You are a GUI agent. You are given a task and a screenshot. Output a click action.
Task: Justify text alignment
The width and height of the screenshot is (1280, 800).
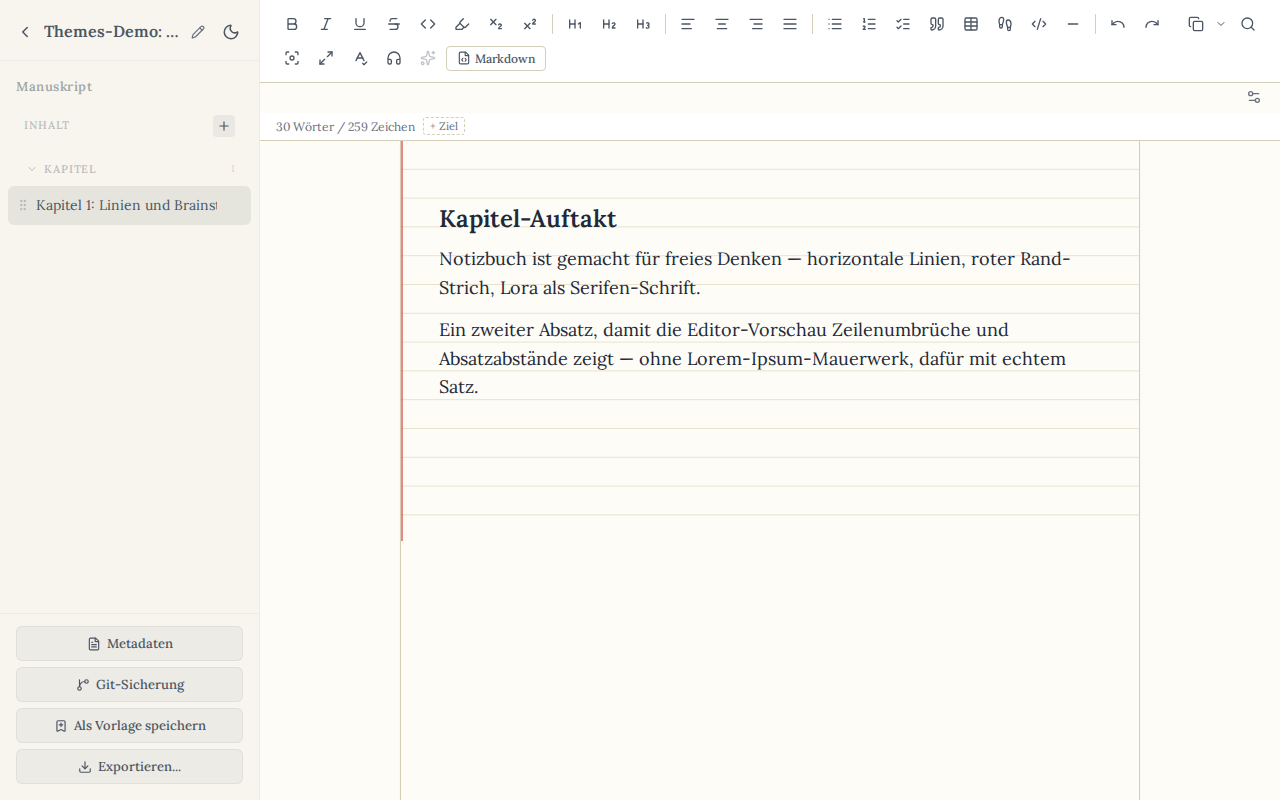click(x=790, y=24)
